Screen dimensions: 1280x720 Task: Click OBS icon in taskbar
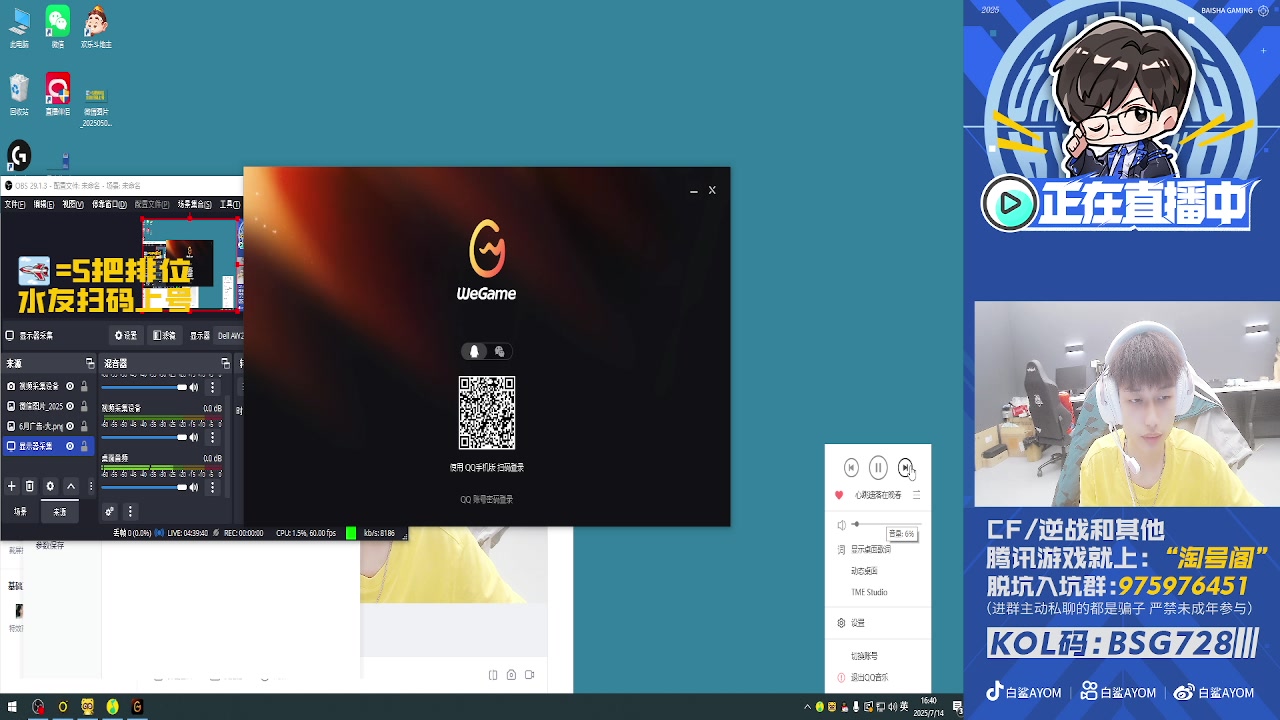coord(38,707)
